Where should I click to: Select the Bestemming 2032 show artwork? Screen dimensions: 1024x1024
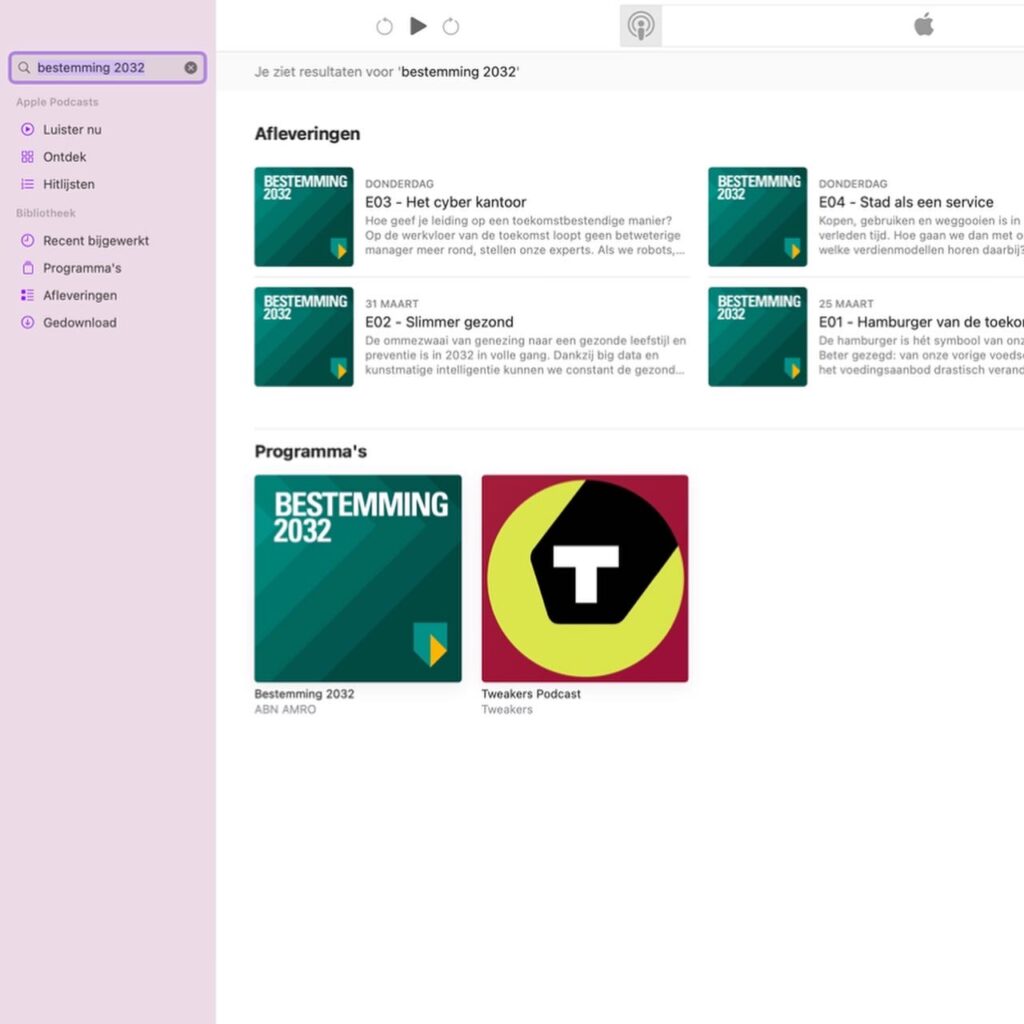[358, 578]
